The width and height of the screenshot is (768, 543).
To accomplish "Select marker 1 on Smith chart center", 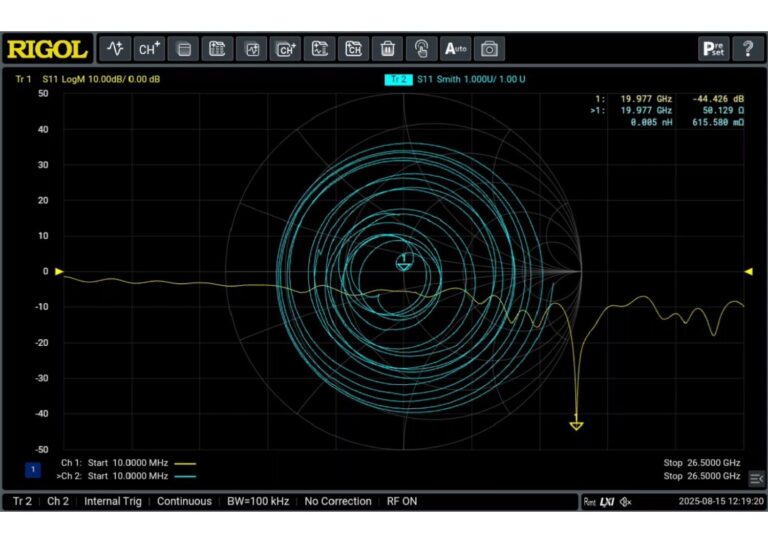I will coord(404,262).
